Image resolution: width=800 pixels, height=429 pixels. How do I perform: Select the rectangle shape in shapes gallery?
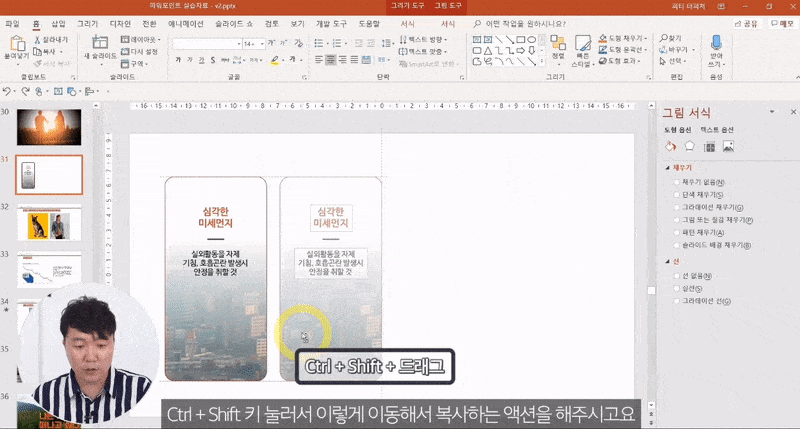521,39
